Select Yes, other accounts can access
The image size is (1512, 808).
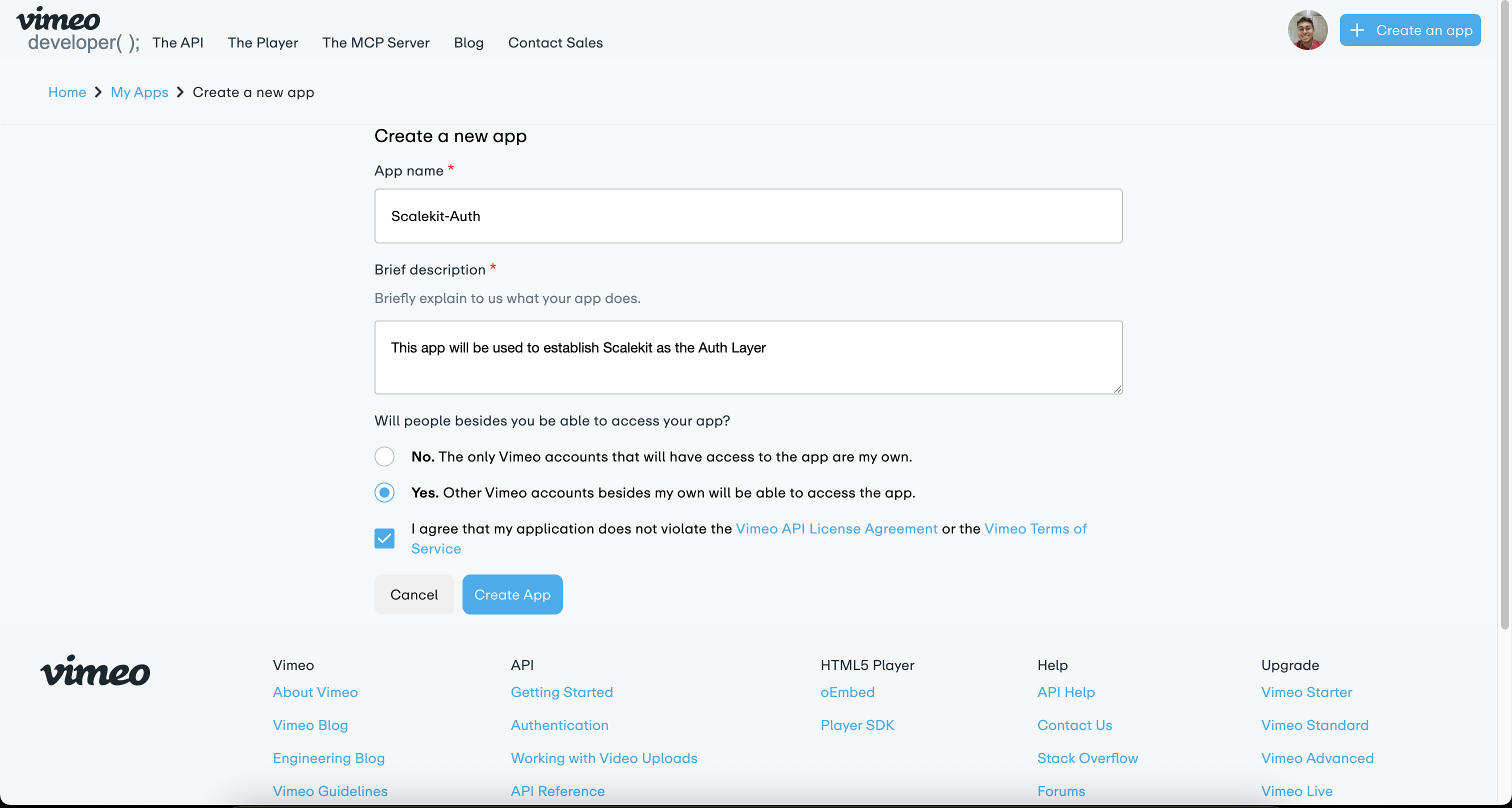click(384, 493)
